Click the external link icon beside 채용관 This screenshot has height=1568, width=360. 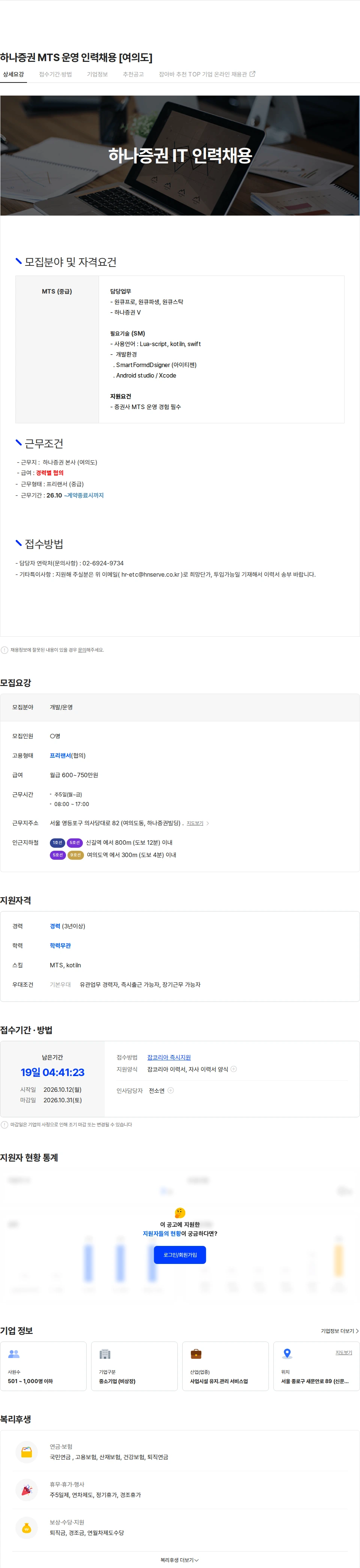[253, 74]
